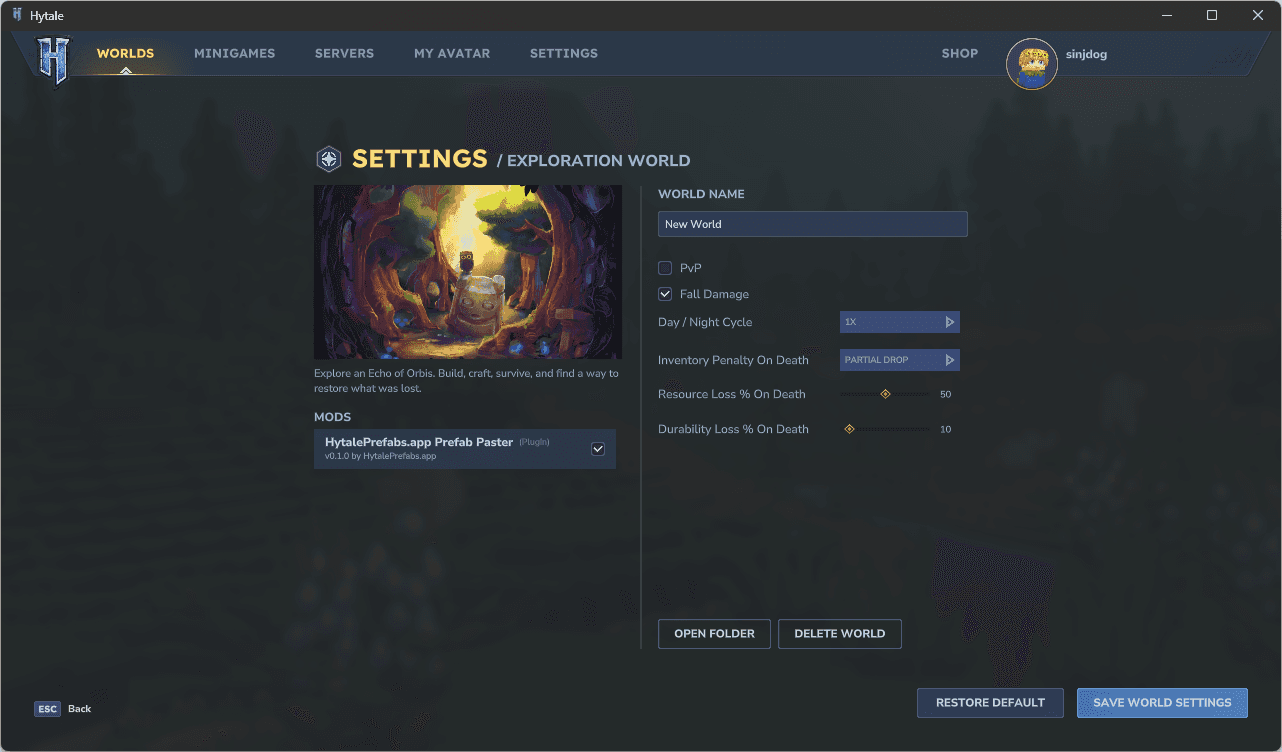Adjust the Resource Loss % On Death slider

coord(885,394)
